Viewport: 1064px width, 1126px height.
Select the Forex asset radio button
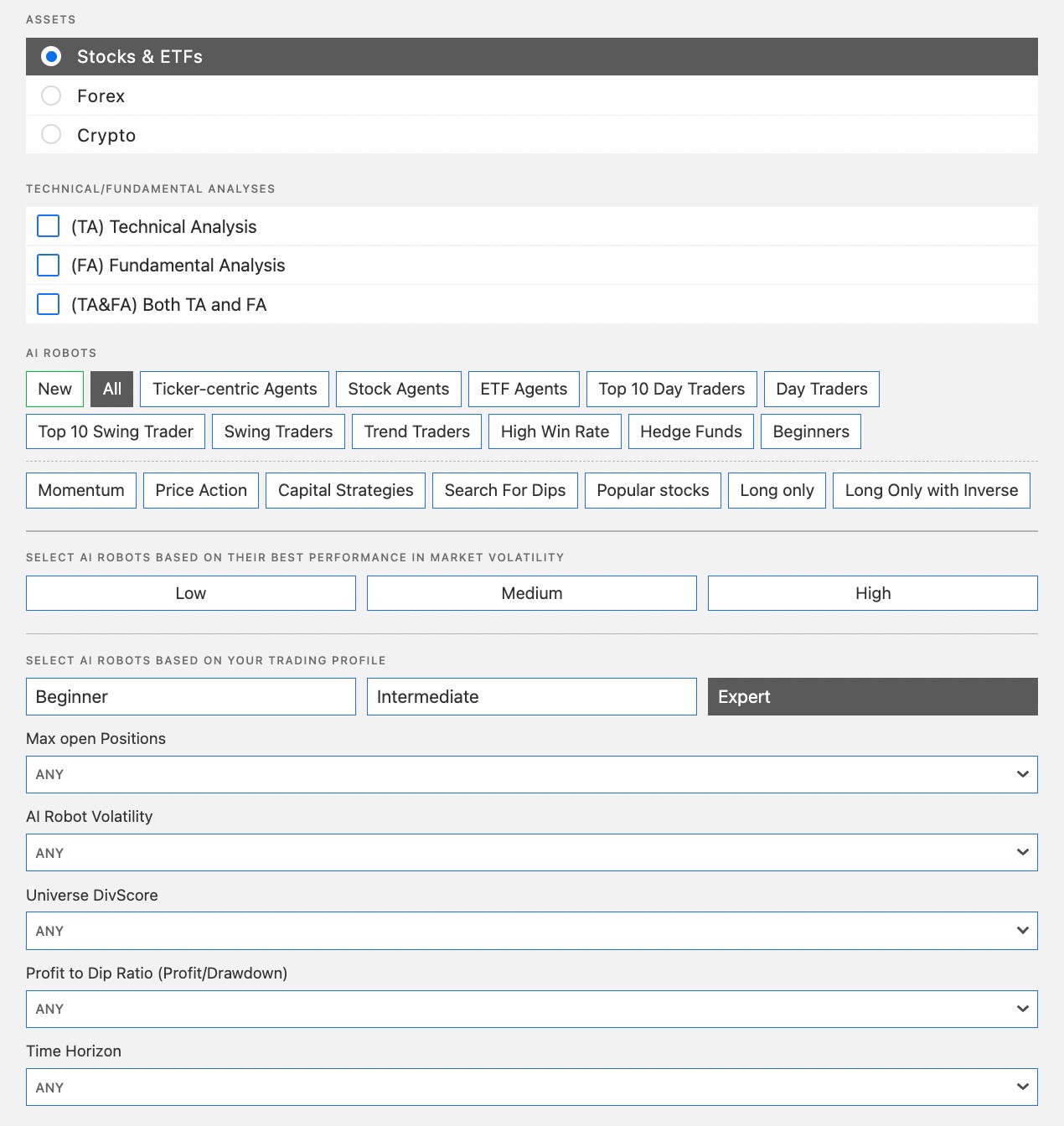click(x=51, y=96)
